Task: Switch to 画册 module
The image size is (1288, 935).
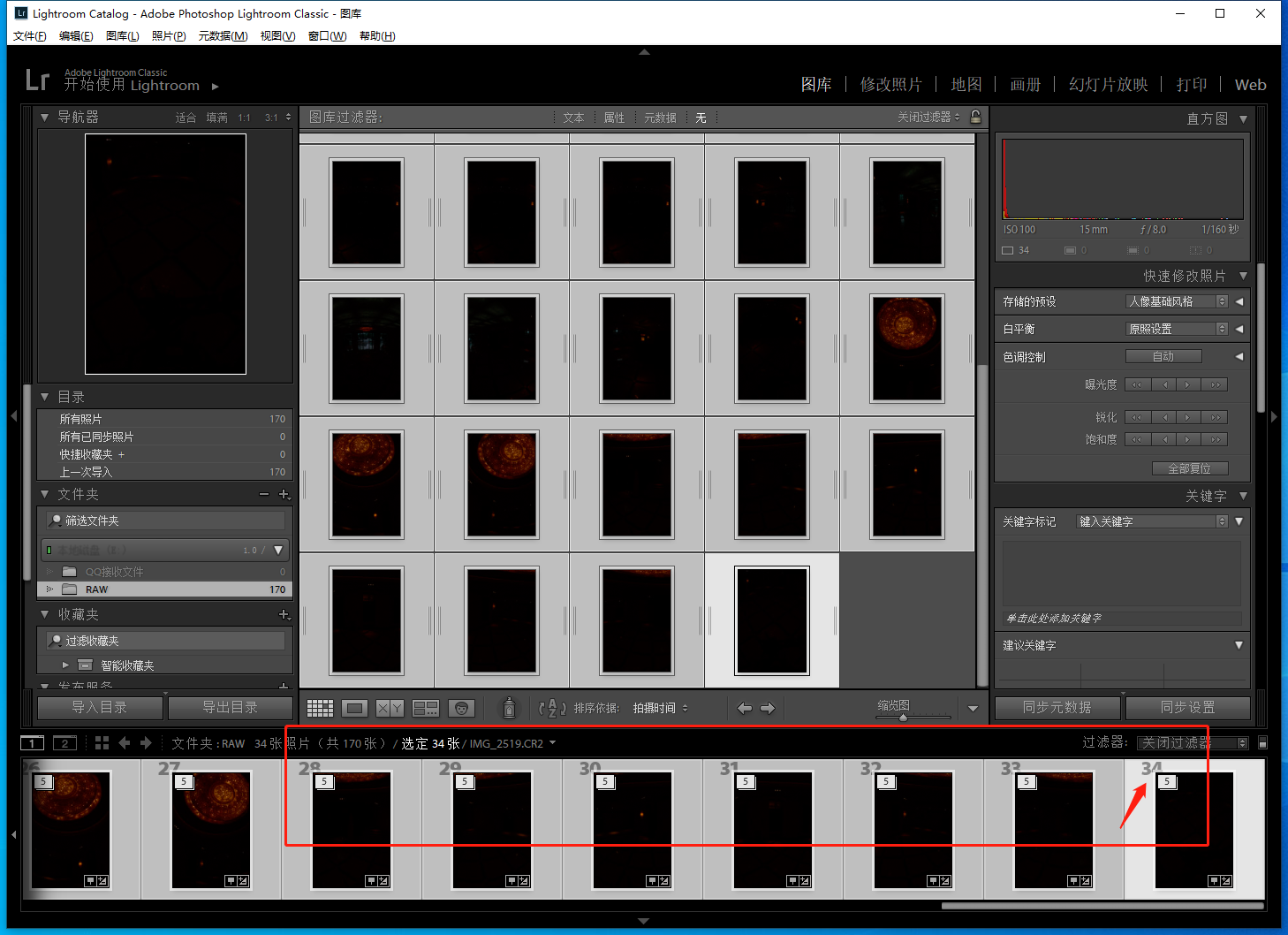Action: [x=1026, y=84]
